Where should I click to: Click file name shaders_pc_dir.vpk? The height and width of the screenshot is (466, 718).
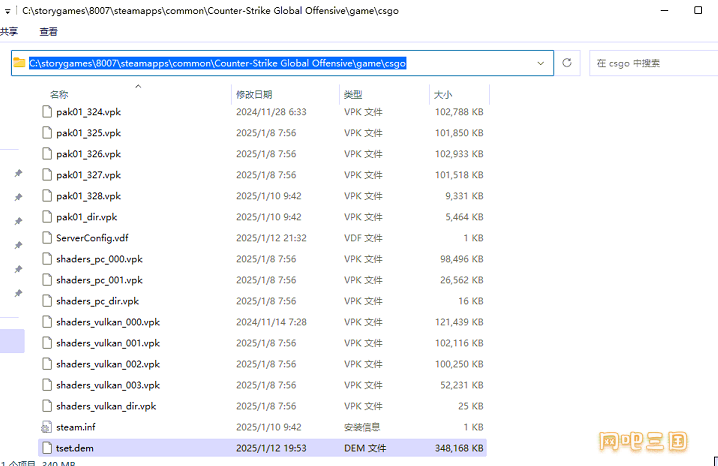[x=98, y=302]
